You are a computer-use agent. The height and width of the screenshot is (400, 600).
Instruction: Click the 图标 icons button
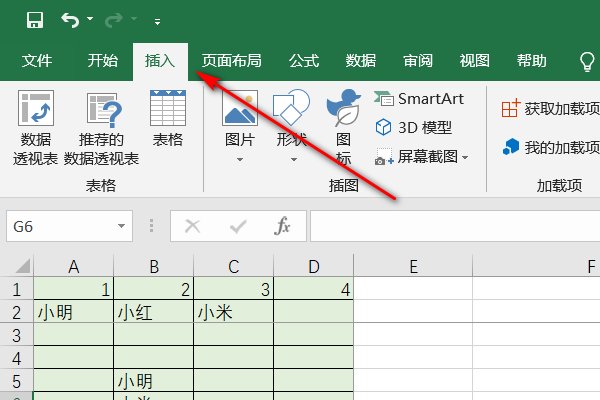click(343, 128)
